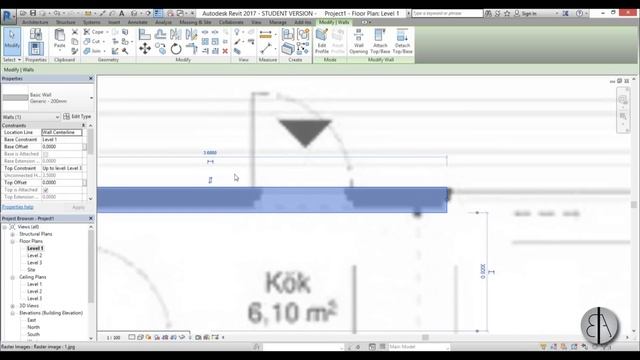This screenshot has width=640, height=360.
Task: Open the North elevation view
Action: coord(33,327)
